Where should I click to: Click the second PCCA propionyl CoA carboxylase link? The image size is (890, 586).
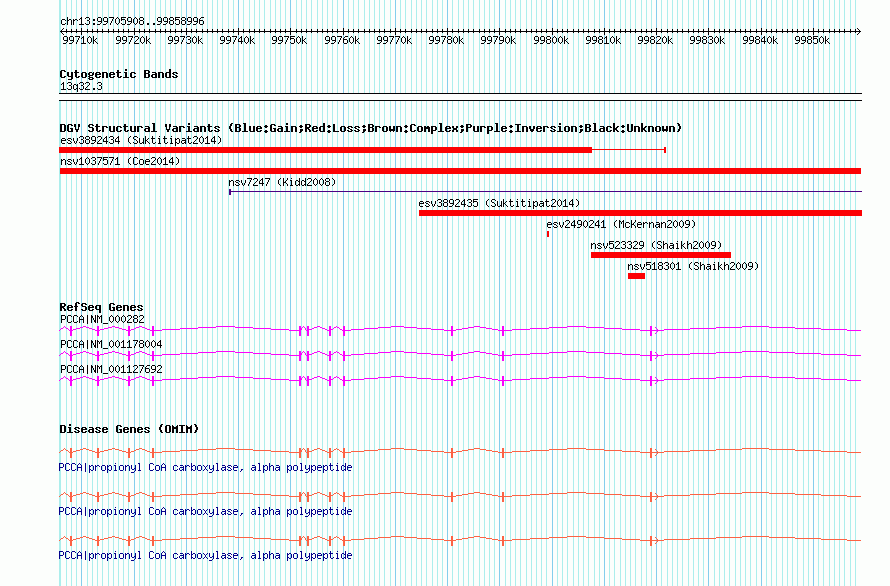[x=205, y=512]
